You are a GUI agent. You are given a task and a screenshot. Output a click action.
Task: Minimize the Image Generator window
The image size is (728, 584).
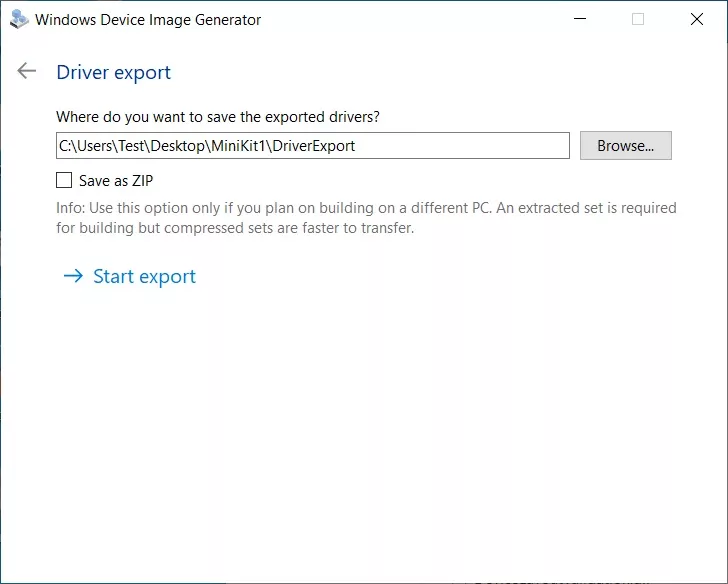pyautogui.click(x=580, y=19)
